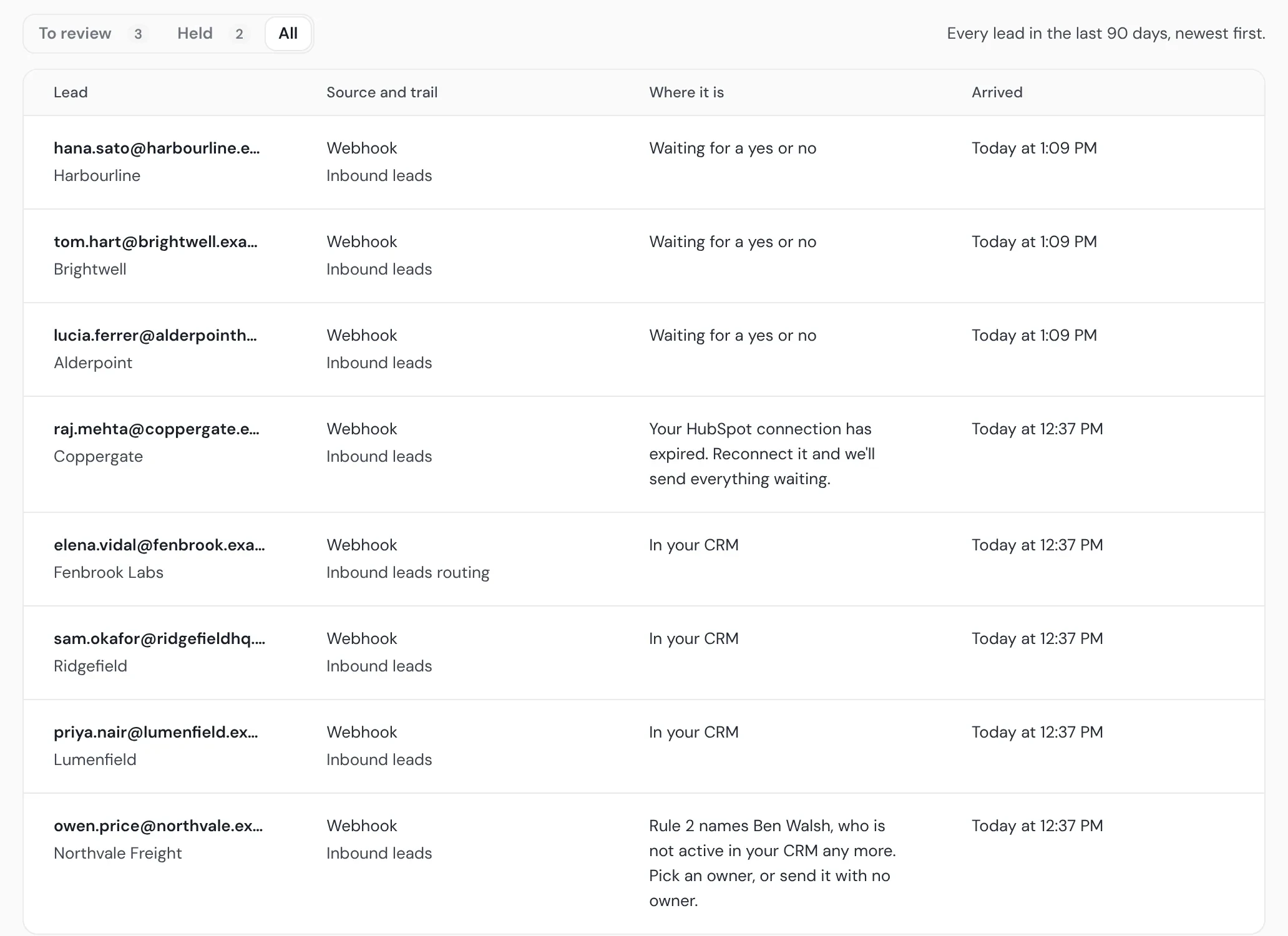Open the Held tab
The image size is (1288, 936).
(x=212, y=34)
